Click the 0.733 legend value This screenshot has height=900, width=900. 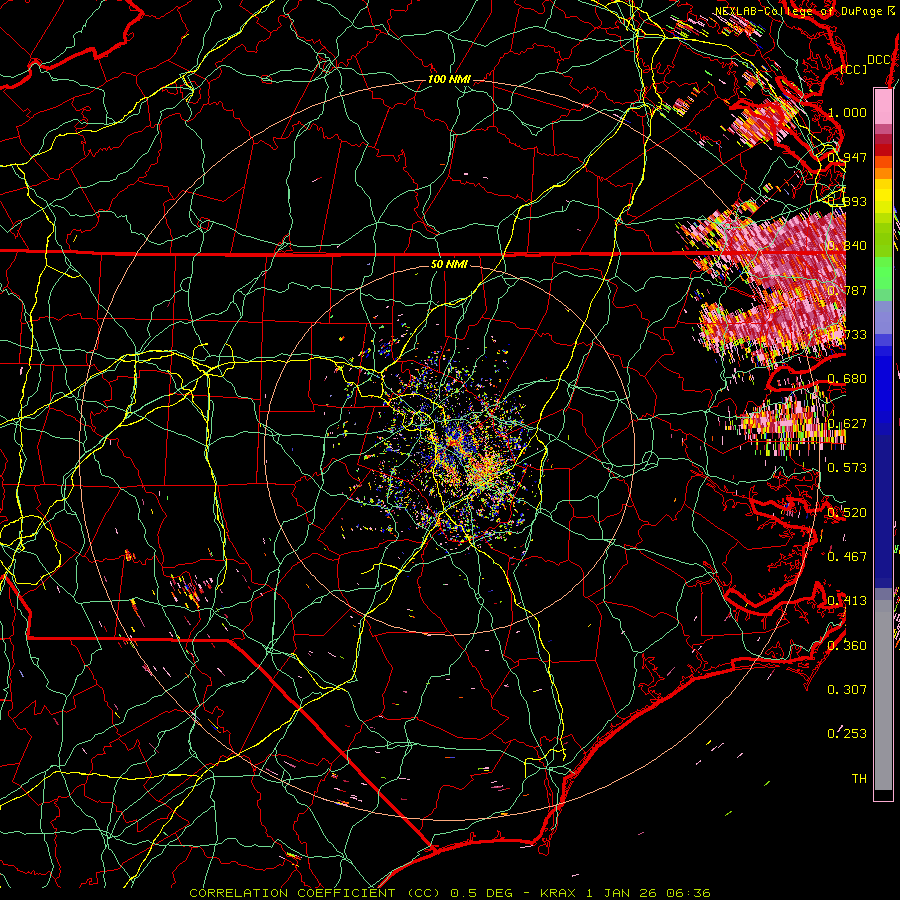847,334
